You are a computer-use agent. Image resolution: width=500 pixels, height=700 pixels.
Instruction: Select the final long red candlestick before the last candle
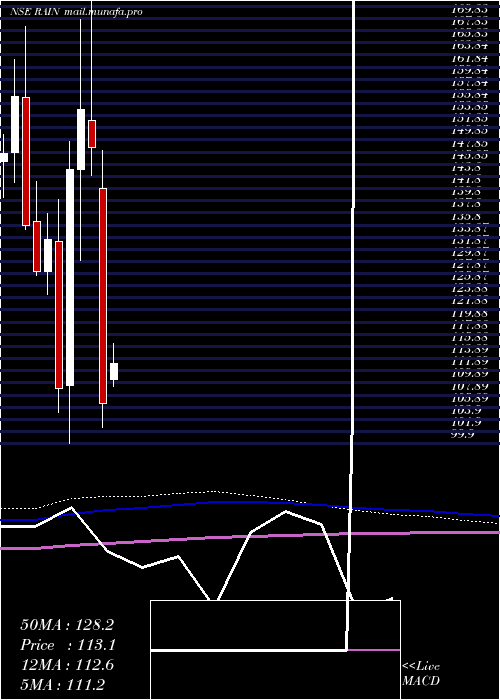pos(103,296)
